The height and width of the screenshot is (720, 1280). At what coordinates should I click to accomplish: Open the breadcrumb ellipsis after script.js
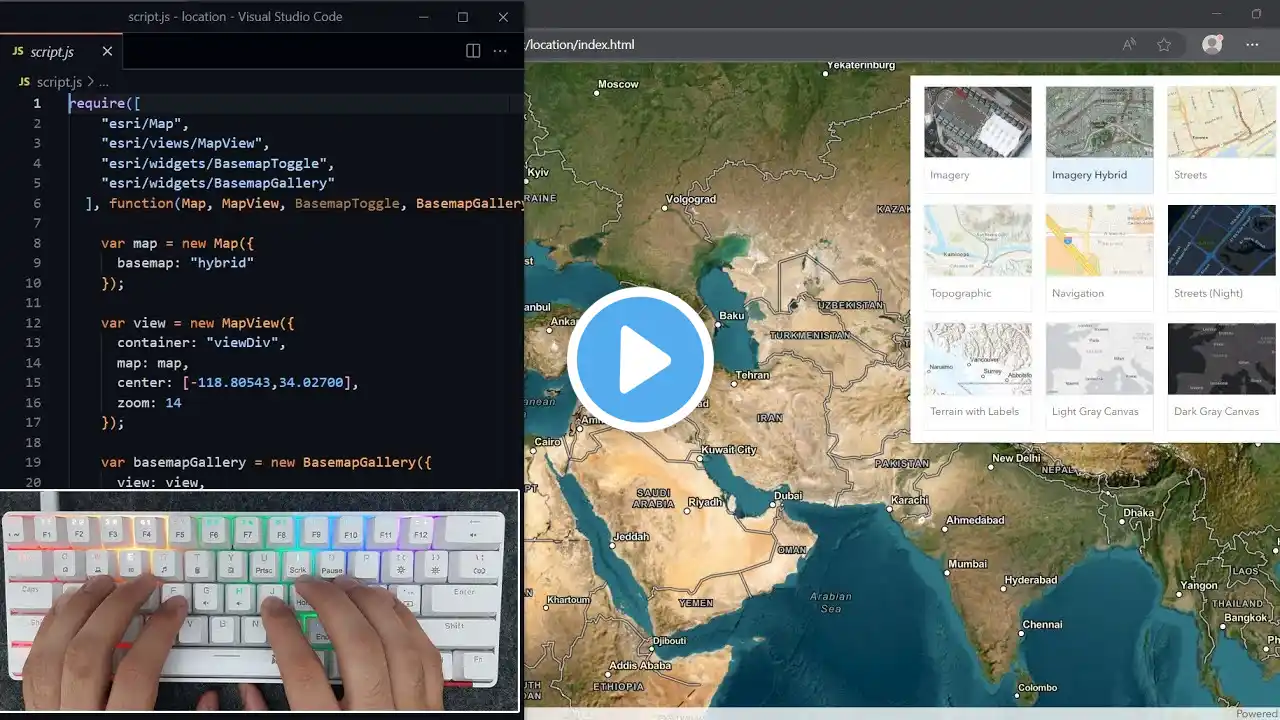[x=103, y=82]
